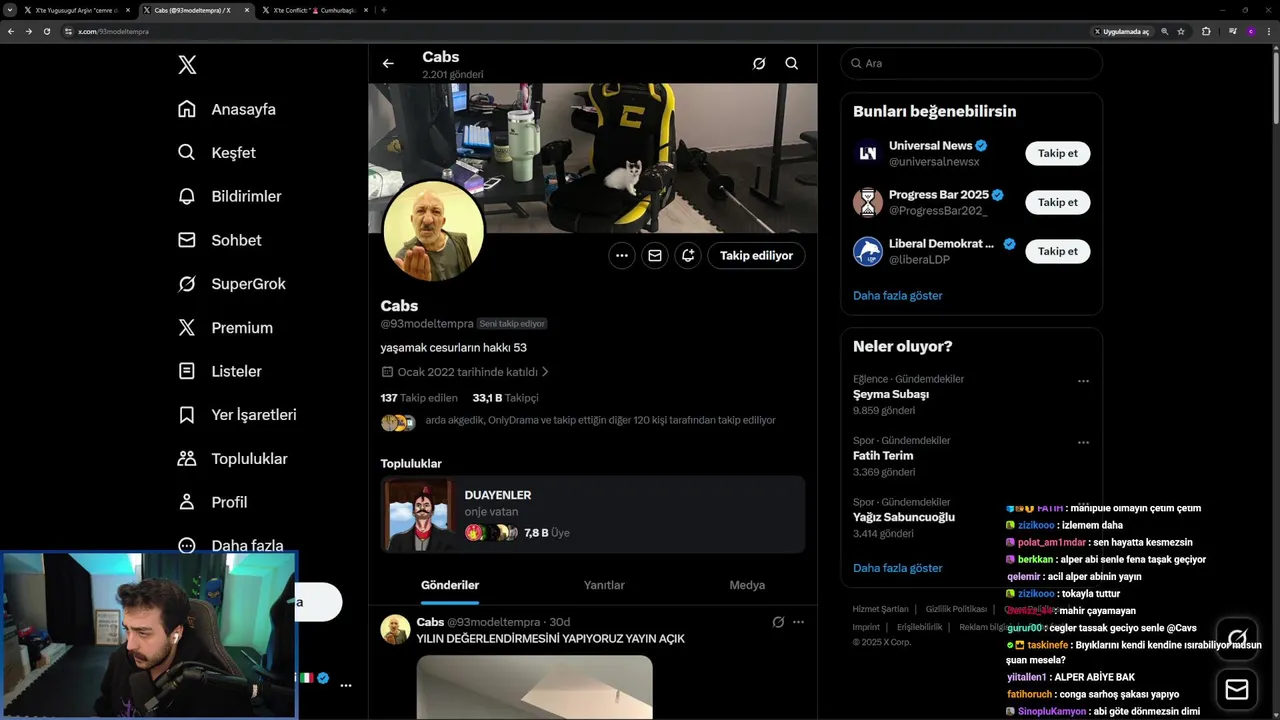This screenshot has width=1280, height=720.
Task: Open the Şeyma Subaşı trending topic
Action: tap(891, 394)
